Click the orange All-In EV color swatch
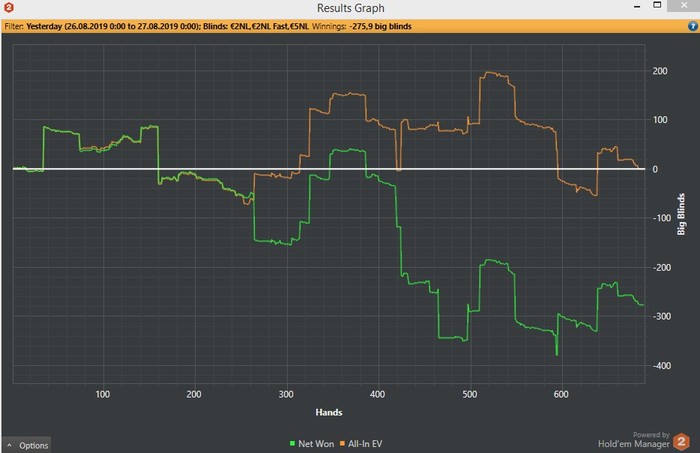This screenshot has width=700, height=453. [342, 443]
